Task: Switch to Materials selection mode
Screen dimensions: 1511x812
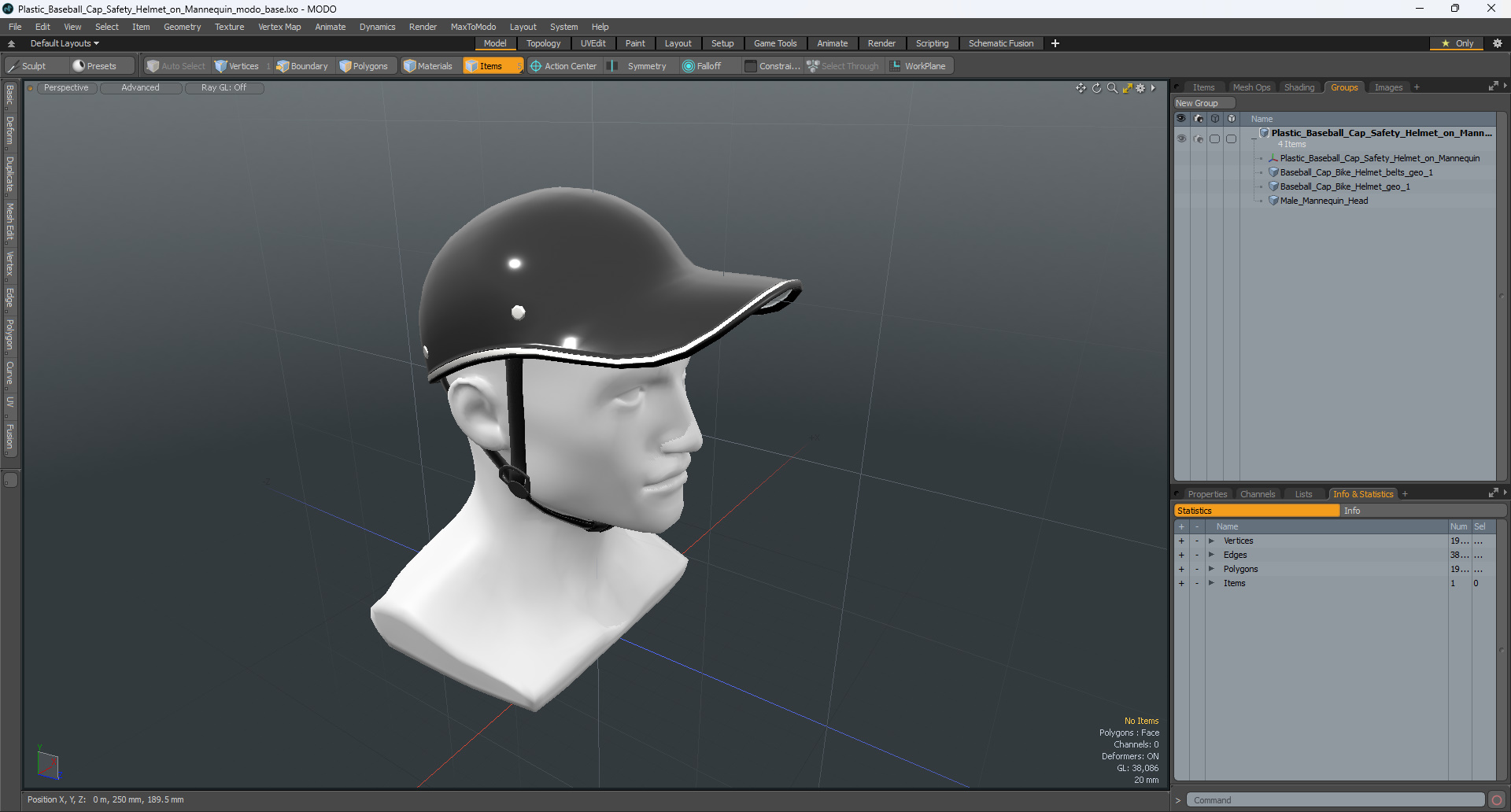Action: click(x=429, y=66)
